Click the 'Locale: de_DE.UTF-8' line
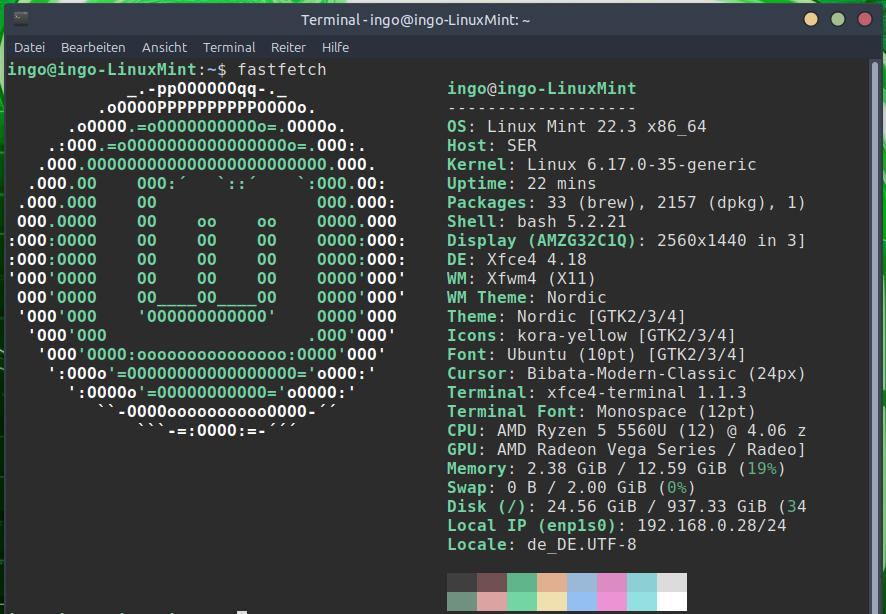 pos(541,545)
